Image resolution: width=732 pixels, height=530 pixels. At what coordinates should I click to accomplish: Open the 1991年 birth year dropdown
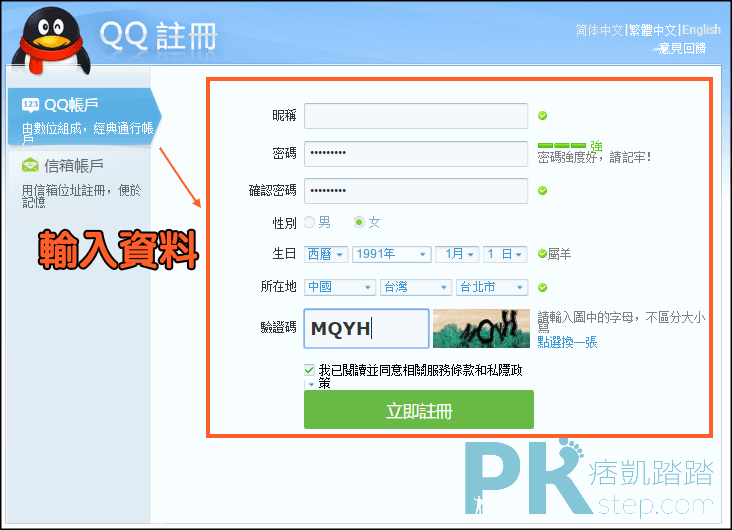coord(392,254)
